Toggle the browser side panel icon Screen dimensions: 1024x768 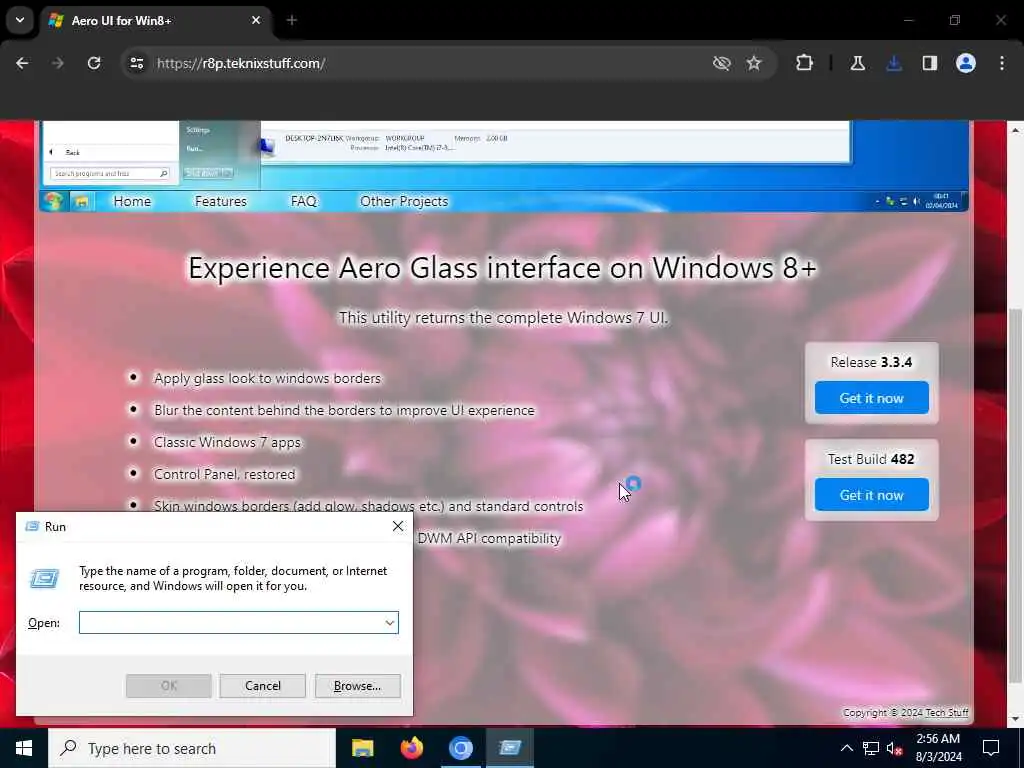tap(930, 63)
